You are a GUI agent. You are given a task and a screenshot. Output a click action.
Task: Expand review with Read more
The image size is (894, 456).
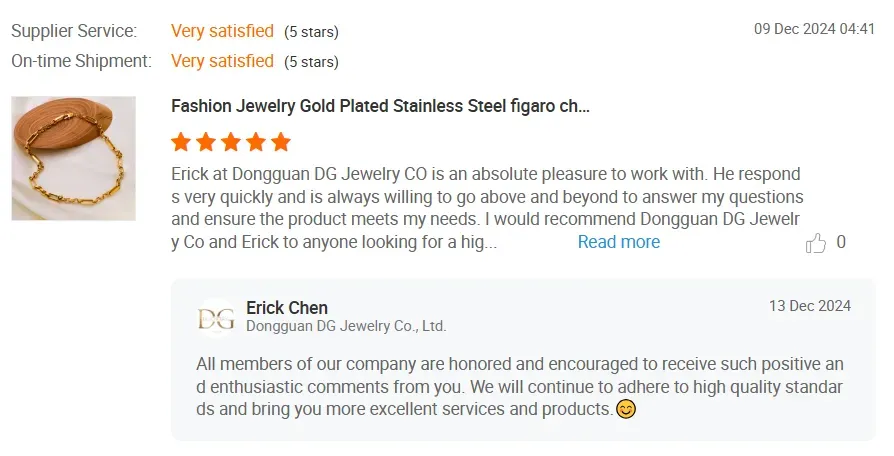[619, 242]
